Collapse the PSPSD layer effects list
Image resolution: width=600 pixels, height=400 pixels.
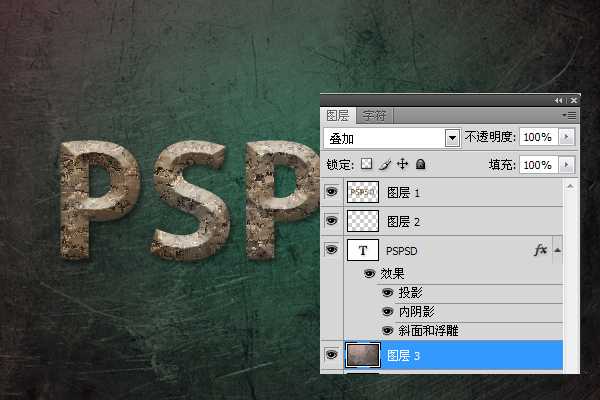tap(557, 250)
